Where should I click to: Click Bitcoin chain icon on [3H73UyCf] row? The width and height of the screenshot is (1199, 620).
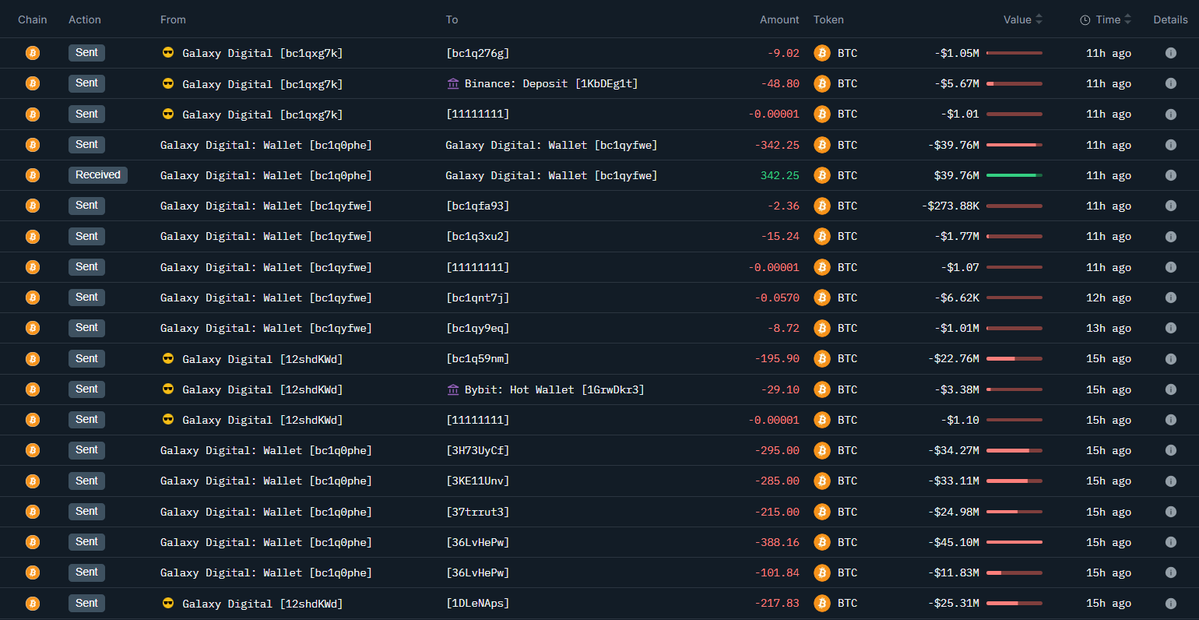tap(32, 450)
